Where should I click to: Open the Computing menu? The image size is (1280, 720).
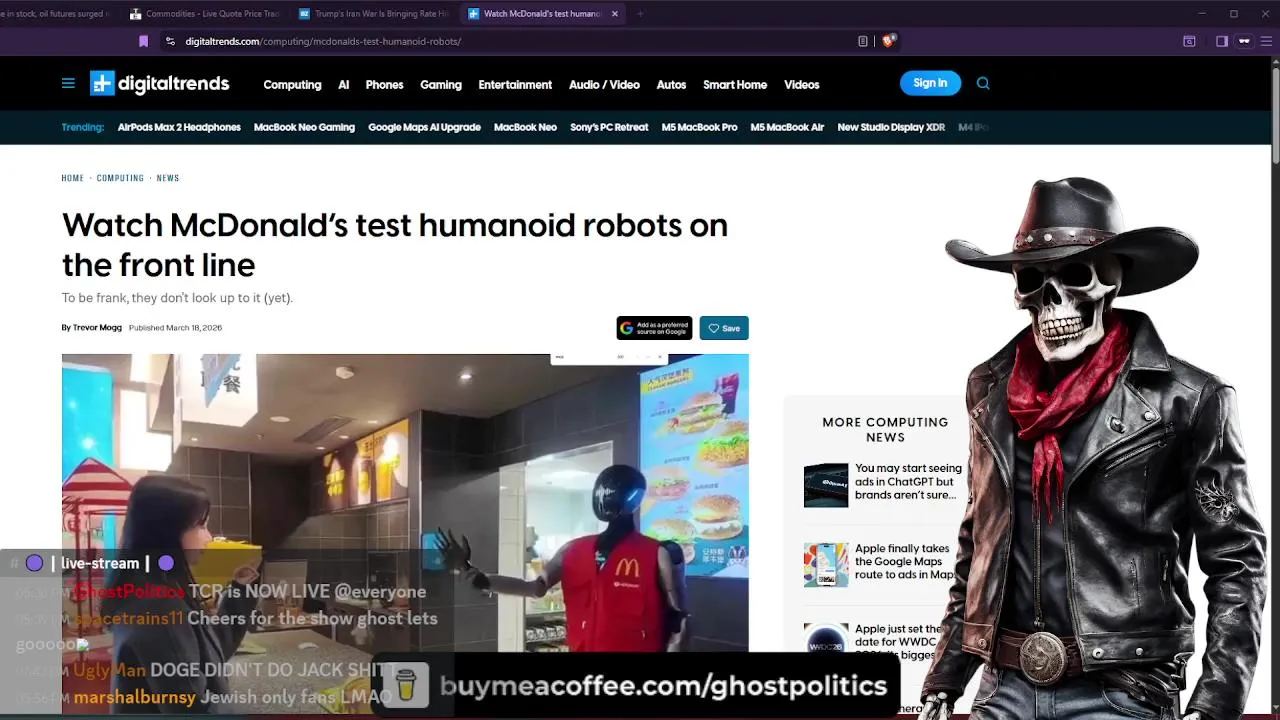(x=292, y=84)
